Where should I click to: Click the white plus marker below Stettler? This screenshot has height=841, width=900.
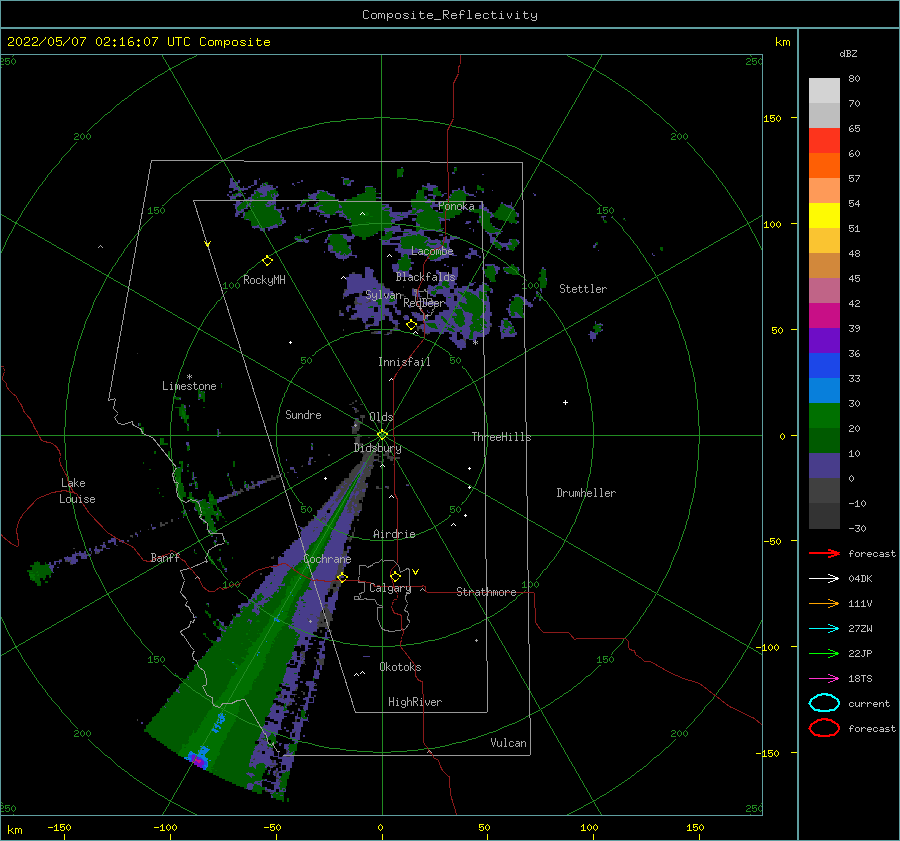point(565,402)
